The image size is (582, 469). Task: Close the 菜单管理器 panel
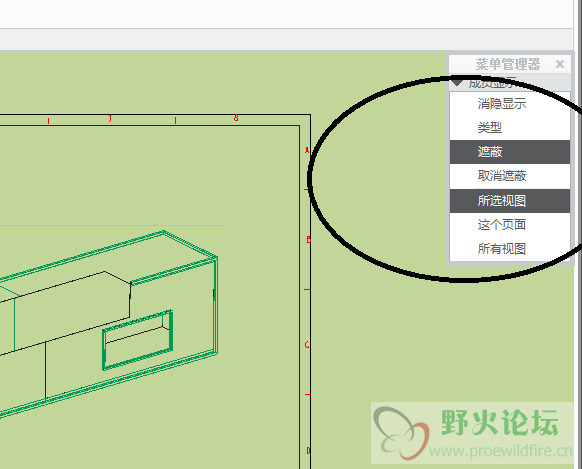(560, 64)
